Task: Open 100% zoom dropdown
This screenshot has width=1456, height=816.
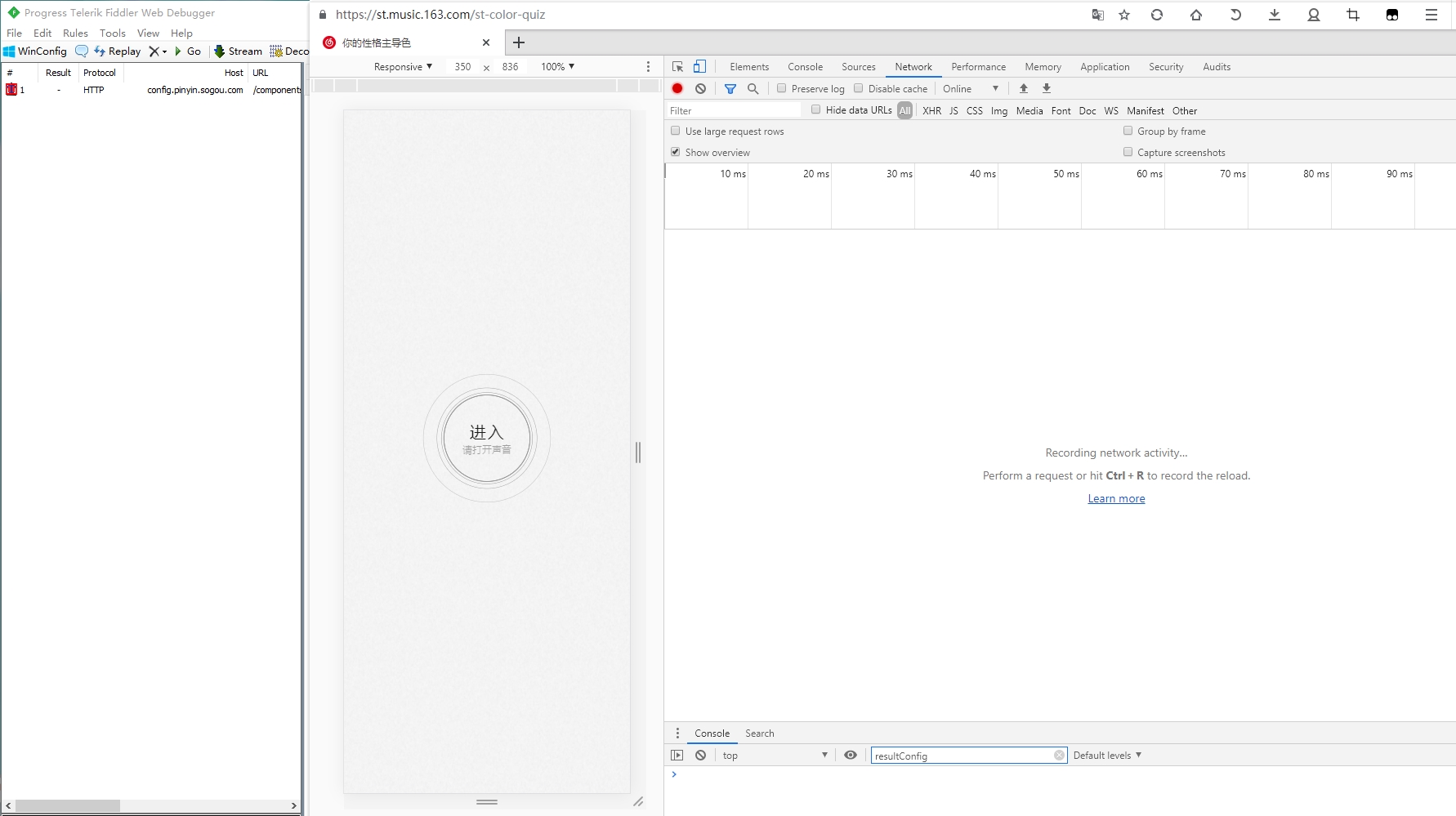Action: (x=557, y=67)
